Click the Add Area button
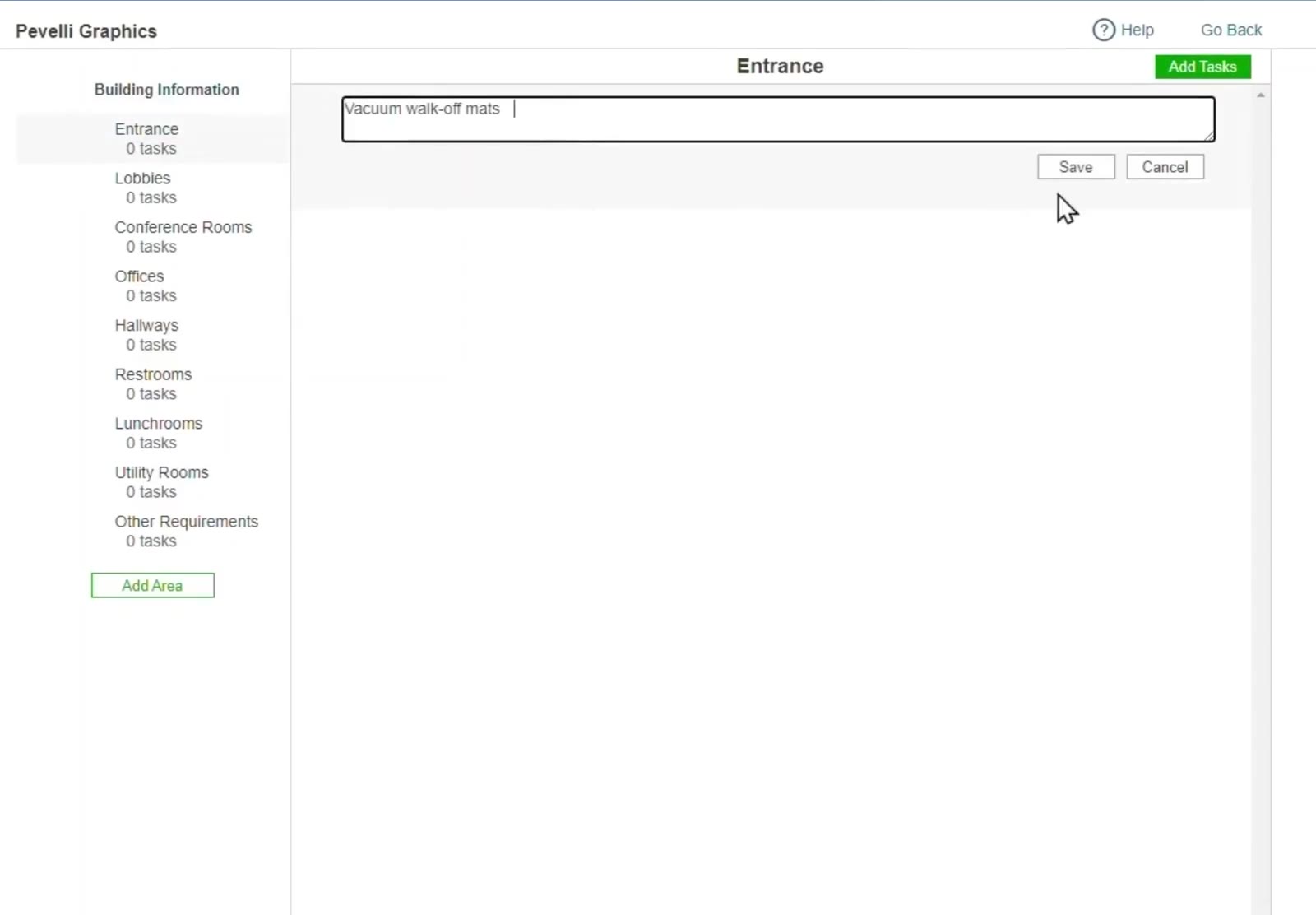 (153, 585)
